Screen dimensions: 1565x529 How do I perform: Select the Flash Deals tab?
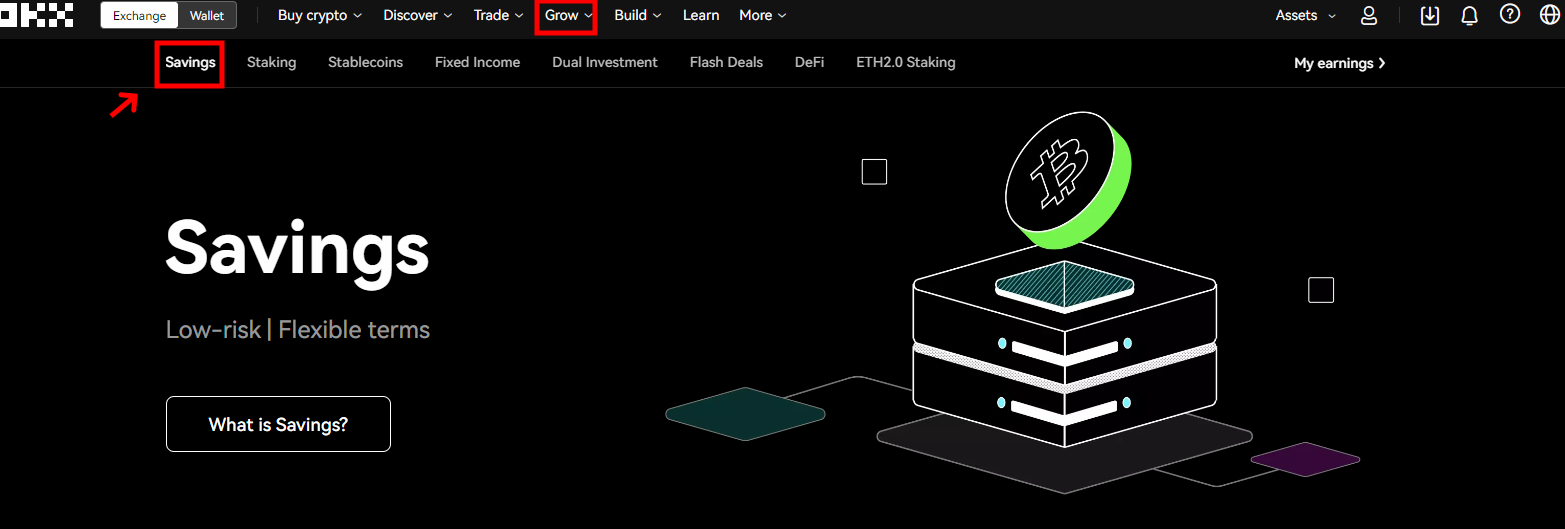pyautogui.click(x=726, y=62)
